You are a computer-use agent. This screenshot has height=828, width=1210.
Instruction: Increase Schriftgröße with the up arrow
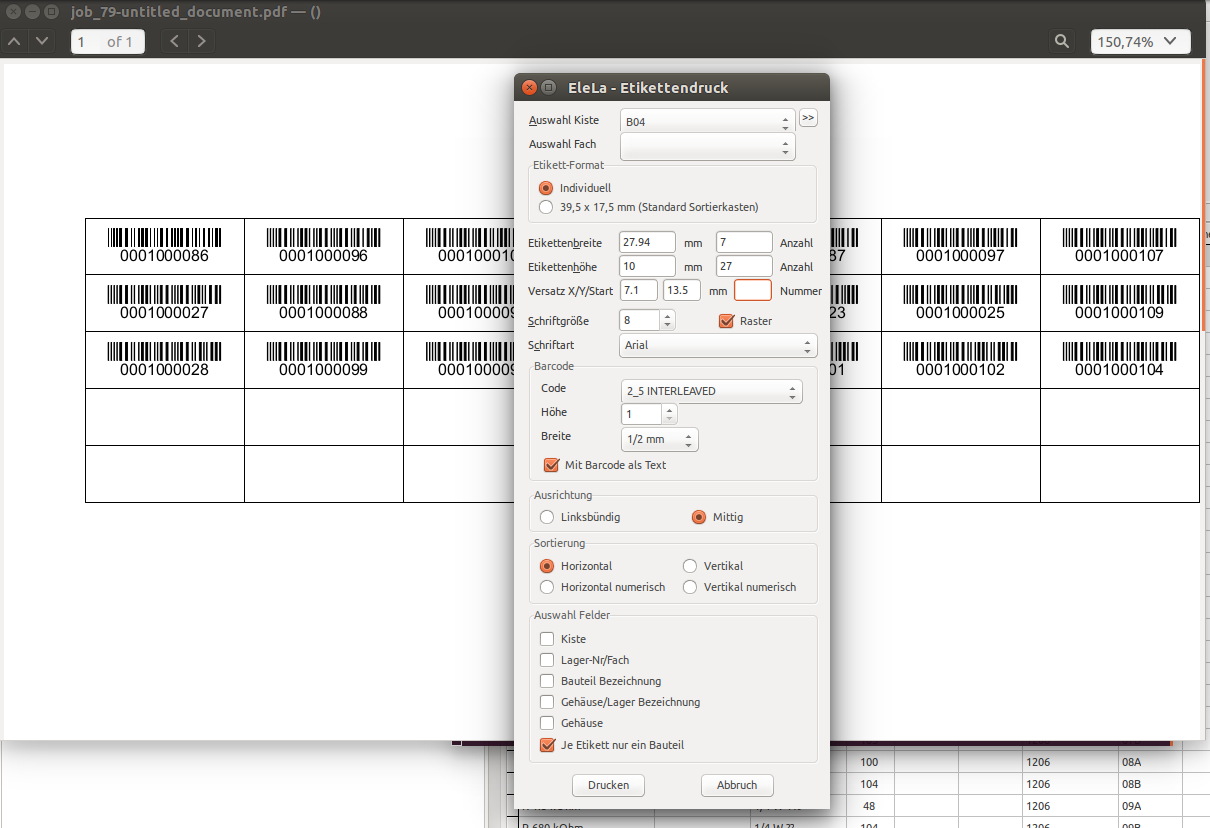668,315
